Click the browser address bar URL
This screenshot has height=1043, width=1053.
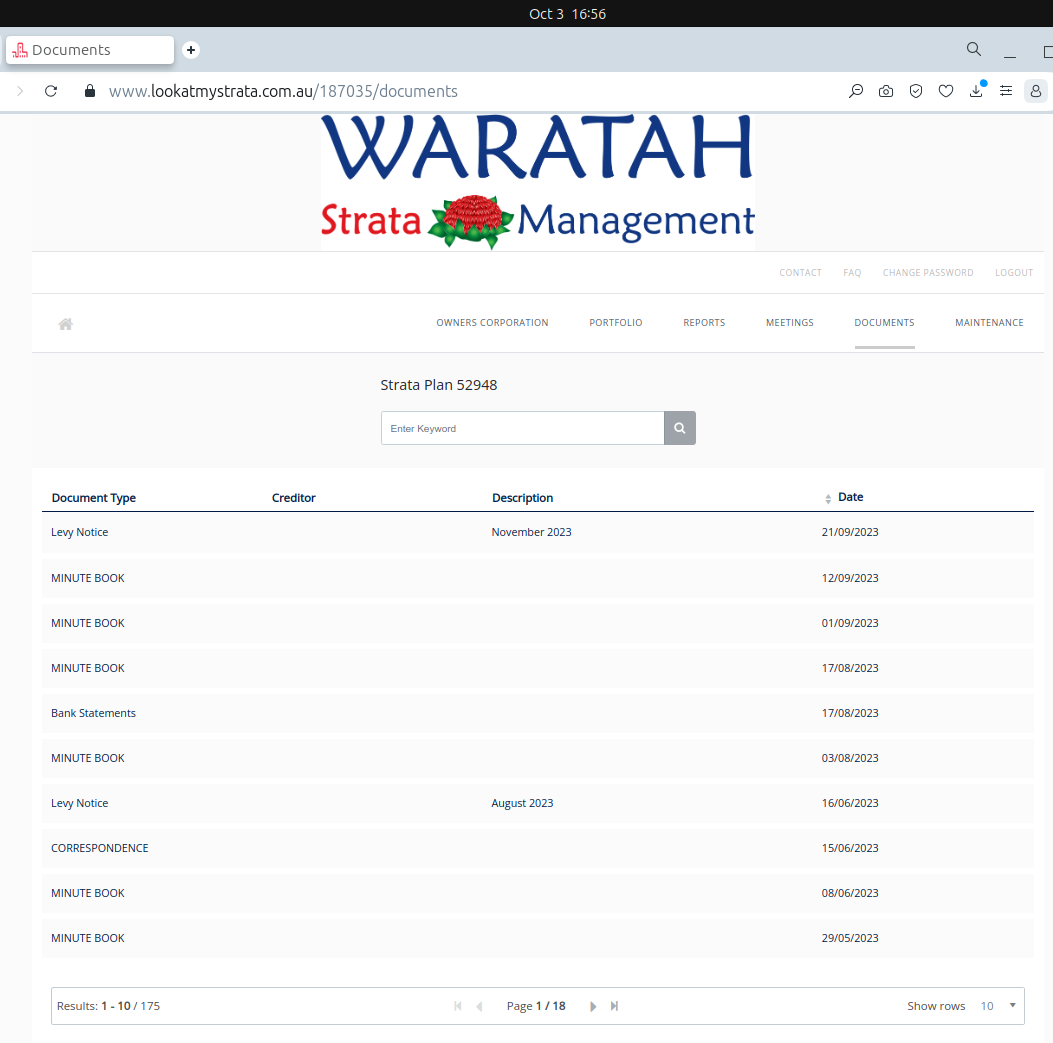point(283,91)
